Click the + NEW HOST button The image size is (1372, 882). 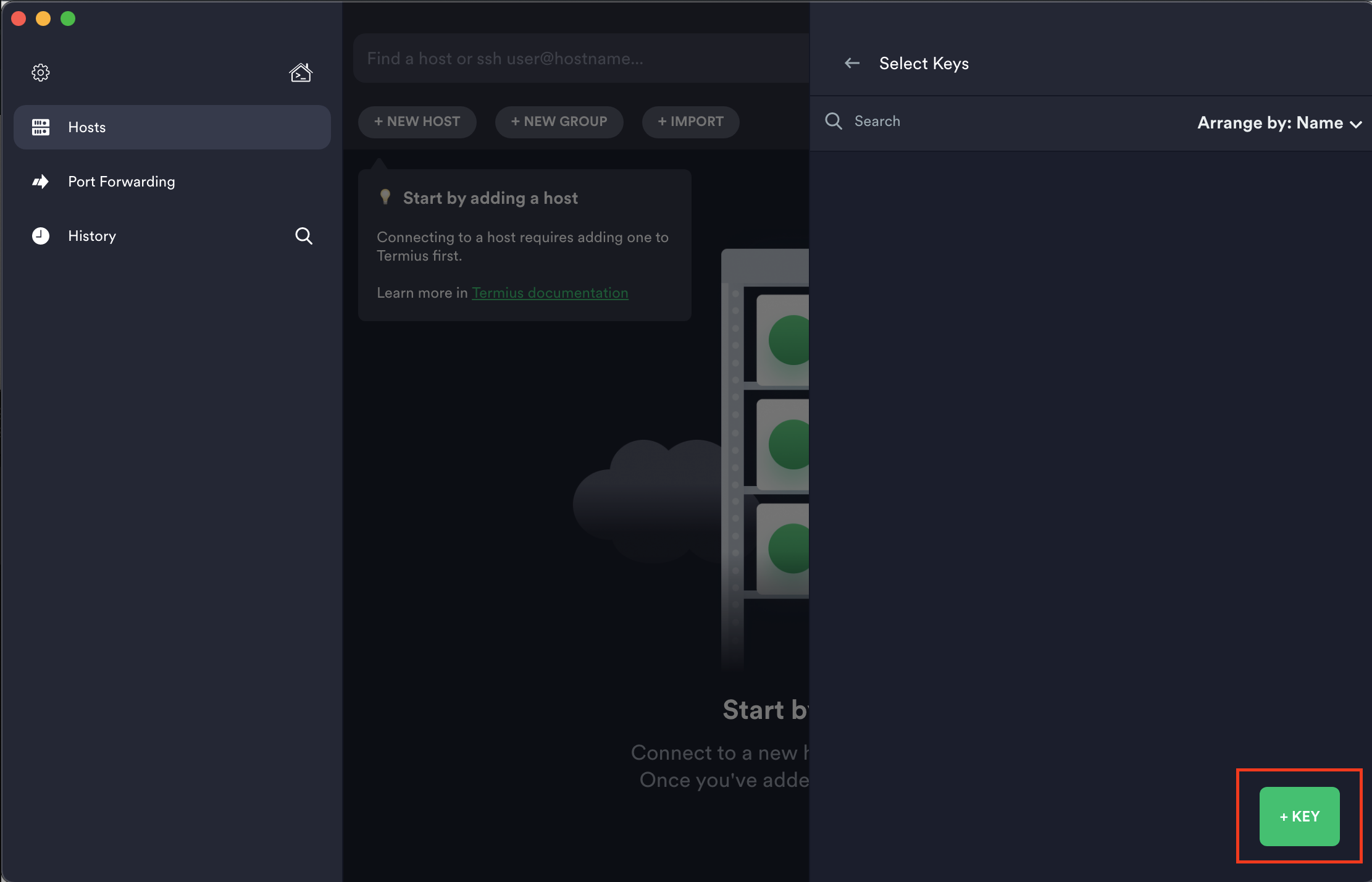tap(417, 122)
